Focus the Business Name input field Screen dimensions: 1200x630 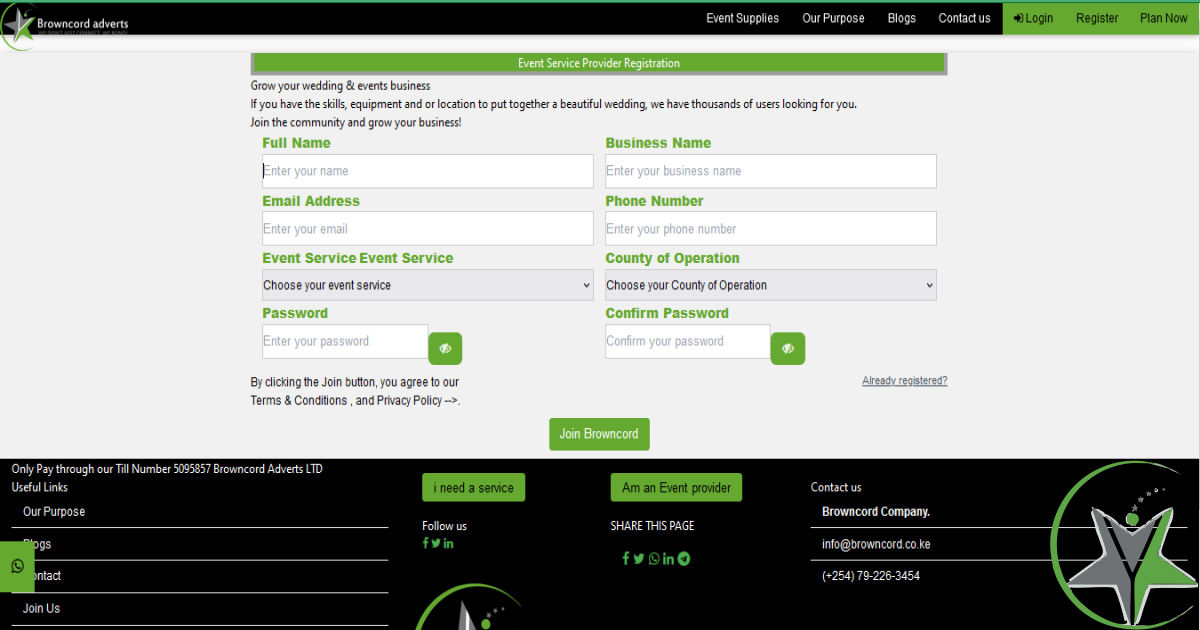click(771, 171)
